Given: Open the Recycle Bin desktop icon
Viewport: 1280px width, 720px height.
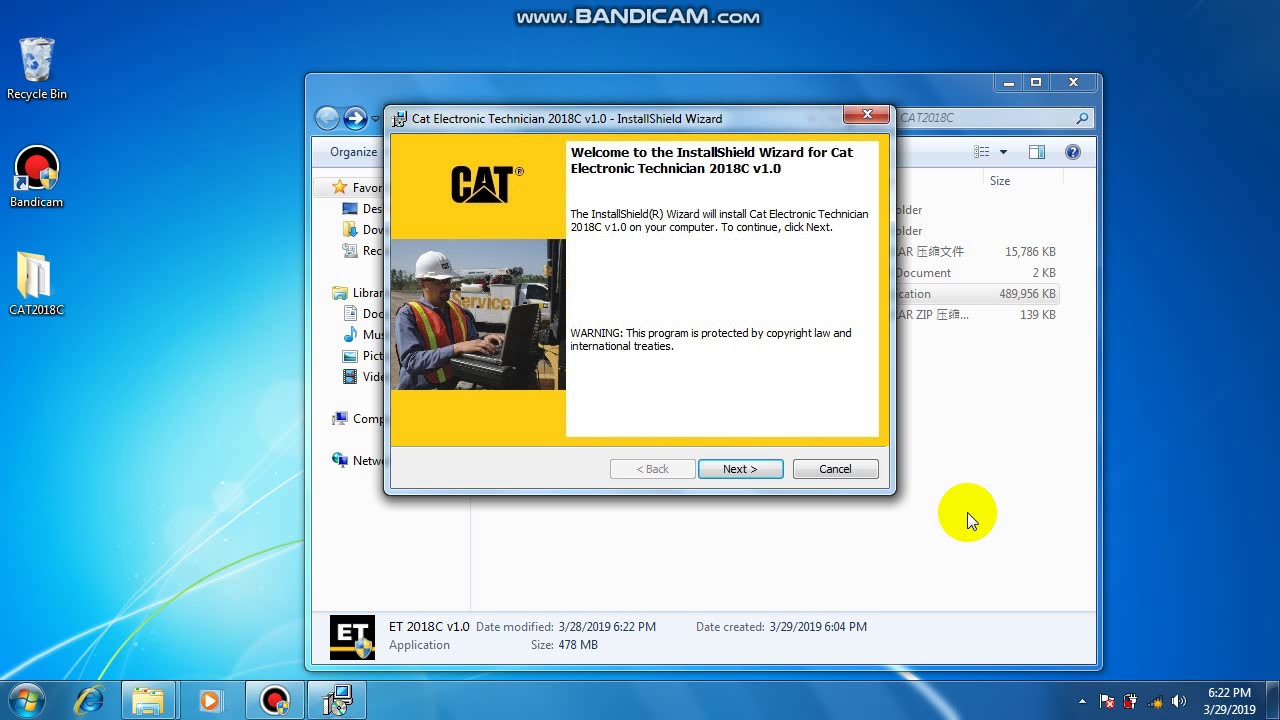Looking at the screenshot, I should pos(37,69).
